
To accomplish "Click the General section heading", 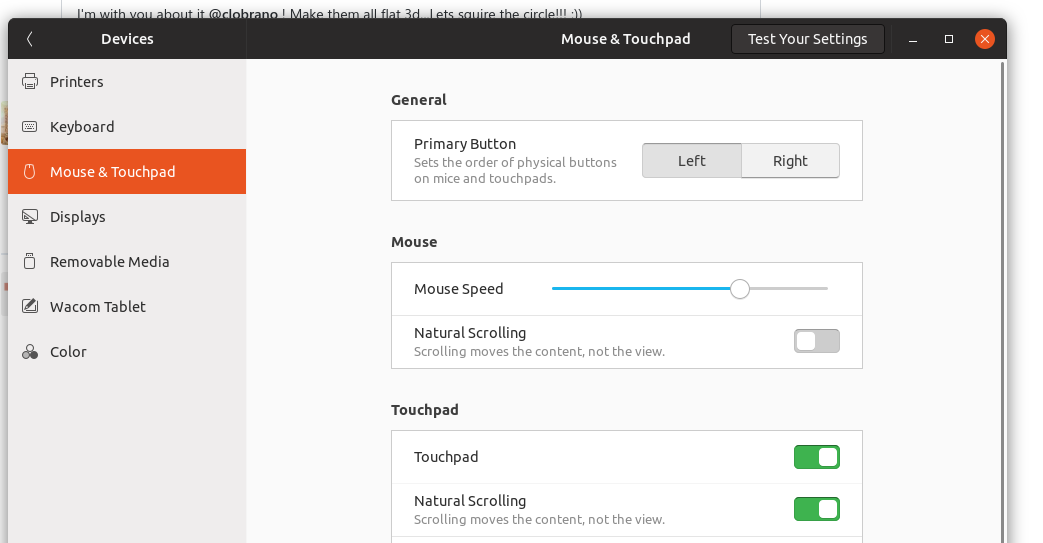I will pyautogui.click(x=418, y=100).
